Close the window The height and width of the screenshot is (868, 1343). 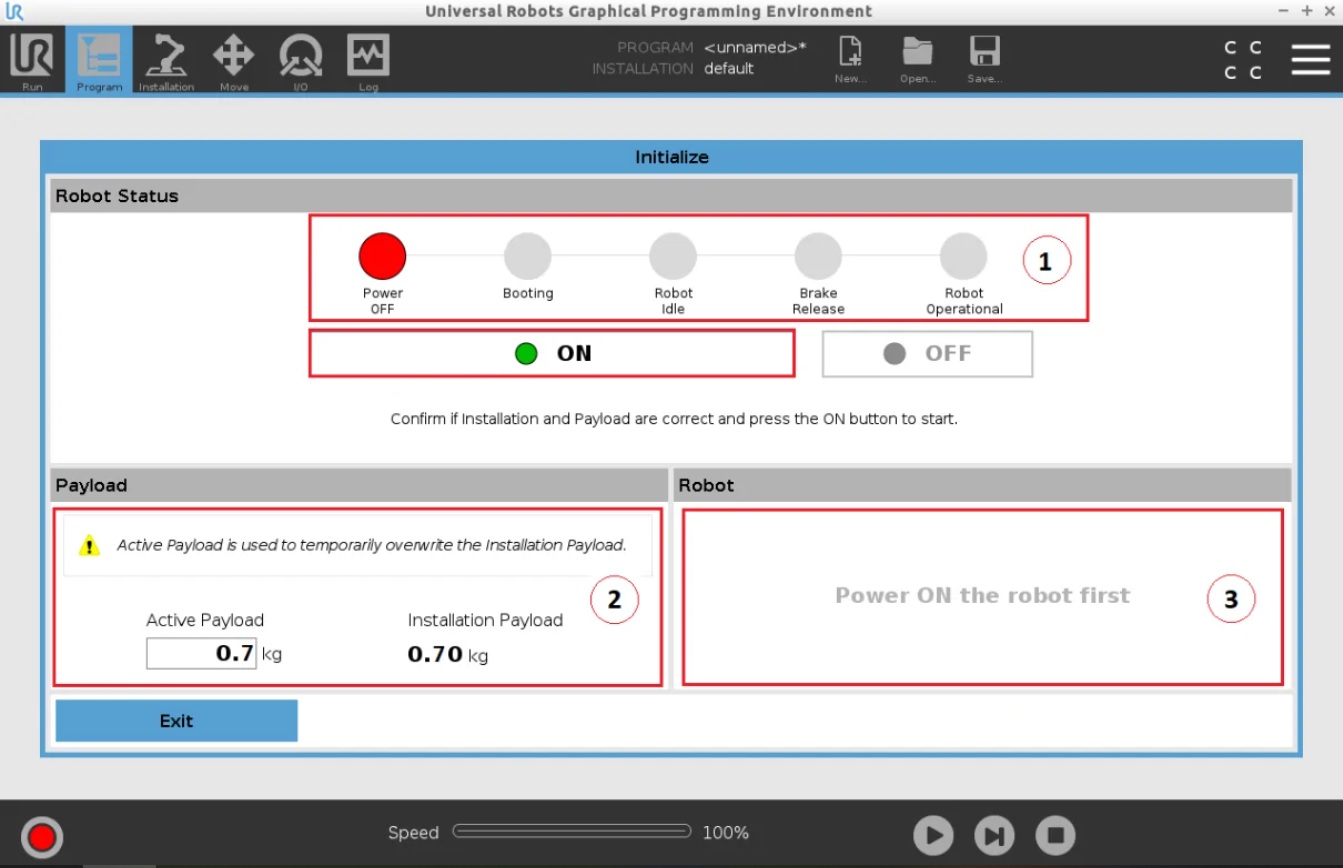pyautogui.click(x=1328, y=11)
